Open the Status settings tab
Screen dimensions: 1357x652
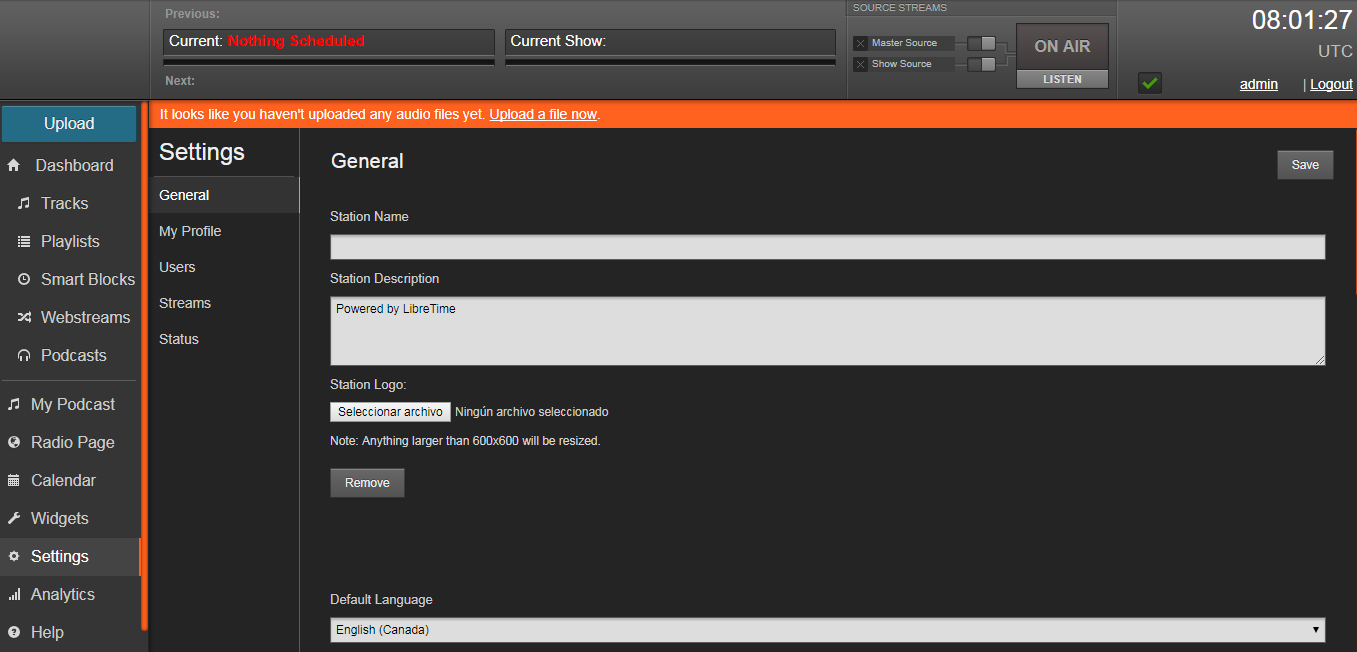224,339
